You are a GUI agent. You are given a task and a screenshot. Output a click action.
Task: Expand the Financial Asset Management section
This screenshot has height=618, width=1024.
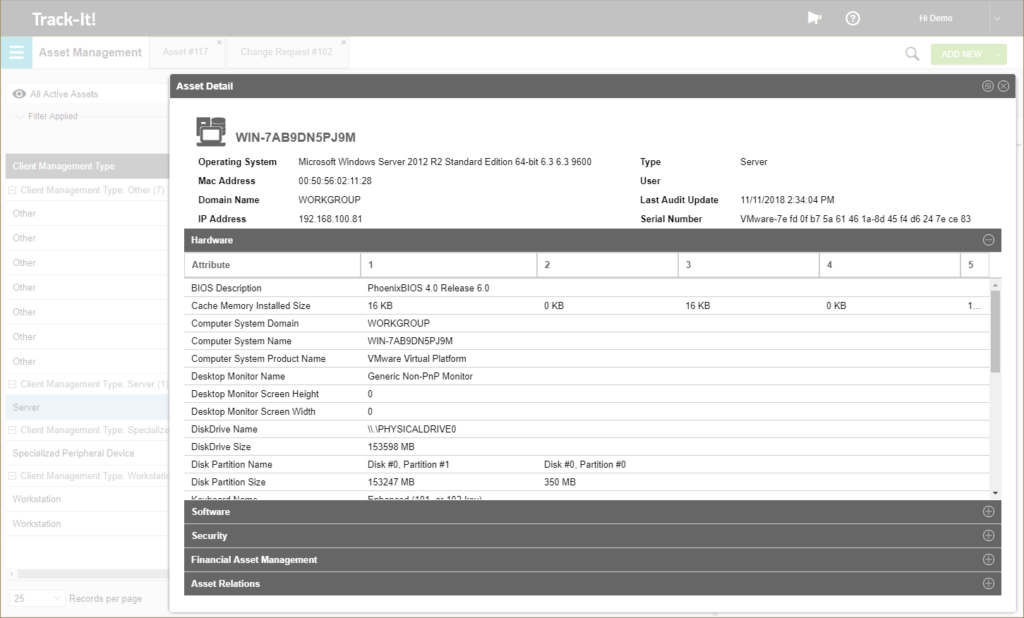tap(988, 559)
